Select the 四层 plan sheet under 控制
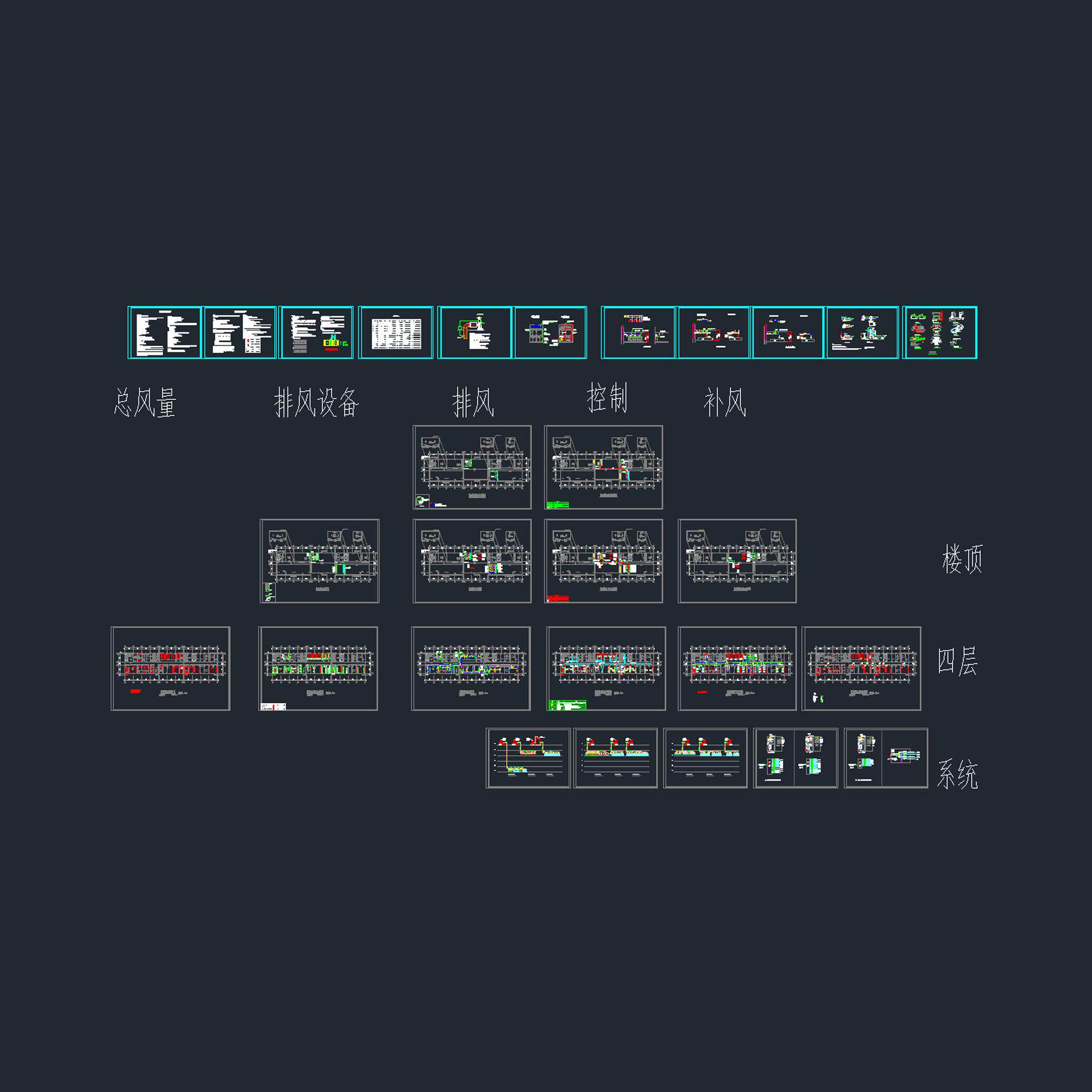1092x1092 pixels. point(606,668)
